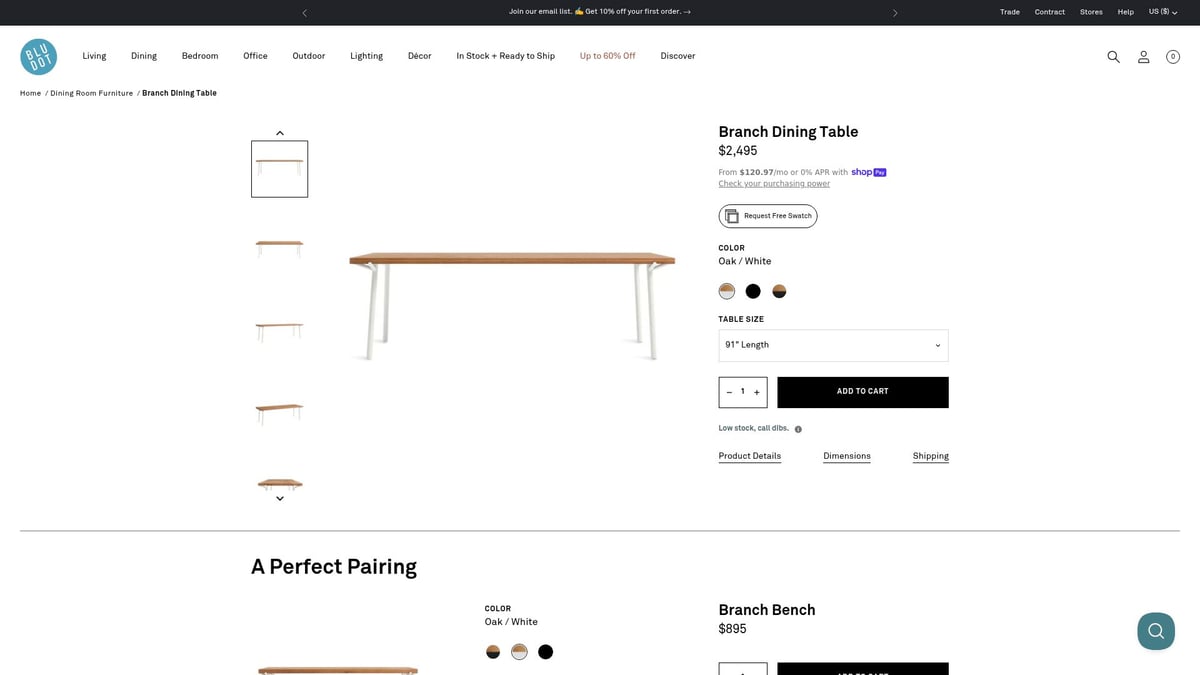The width and height of the screenshot is (1200, 675).
Task: Open the search icon
Action: coord(1113,56)
